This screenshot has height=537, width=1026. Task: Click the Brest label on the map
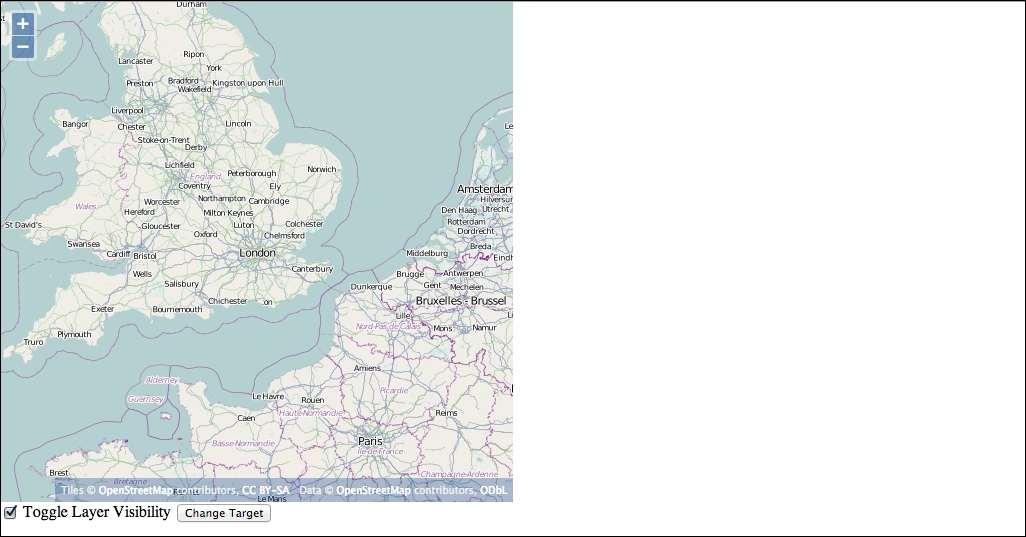(x=58, y=473)
